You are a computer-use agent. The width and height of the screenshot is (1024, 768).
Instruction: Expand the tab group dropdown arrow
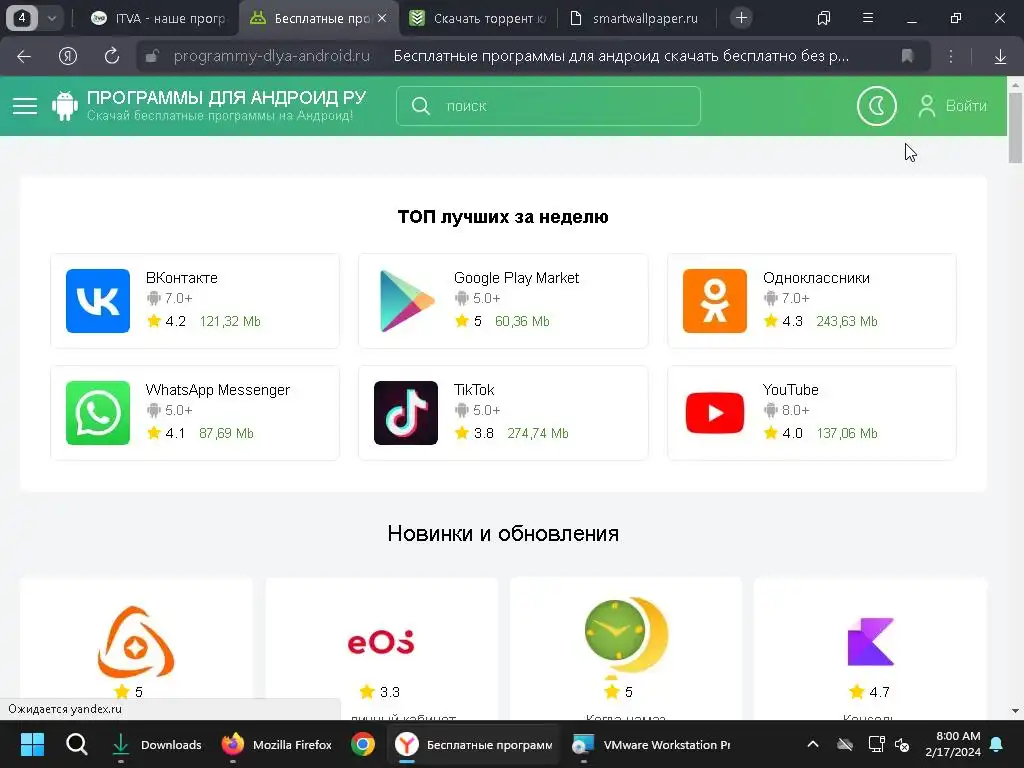click(x=52, y=18)
